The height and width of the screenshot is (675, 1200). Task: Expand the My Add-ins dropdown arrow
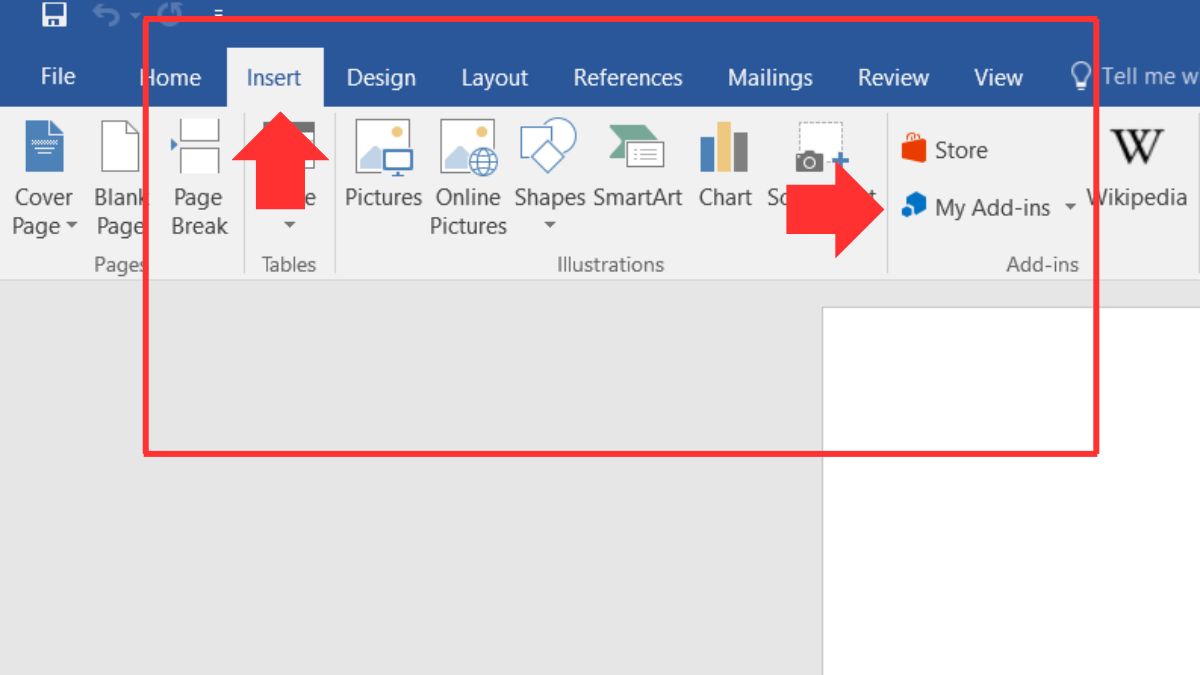1070,208
